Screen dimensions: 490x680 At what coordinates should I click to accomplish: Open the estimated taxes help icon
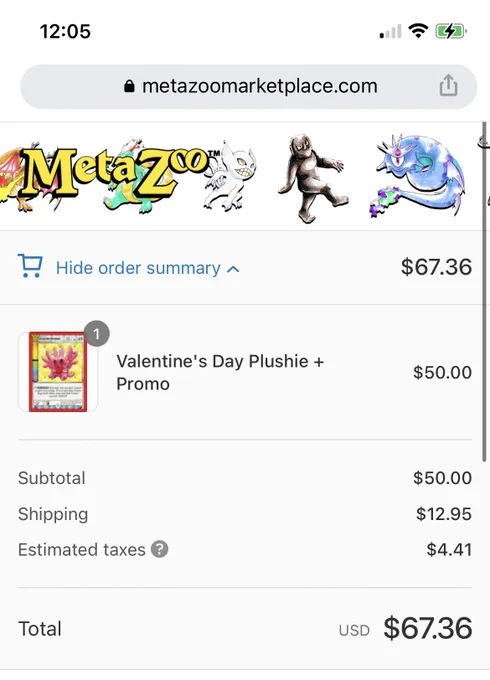click(x=159, y=549)
